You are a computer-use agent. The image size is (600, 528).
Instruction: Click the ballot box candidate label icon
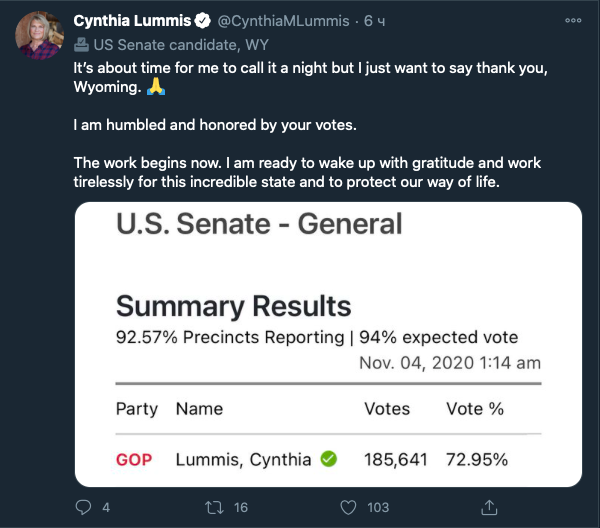pyautogui.click(x=81, y=45)
